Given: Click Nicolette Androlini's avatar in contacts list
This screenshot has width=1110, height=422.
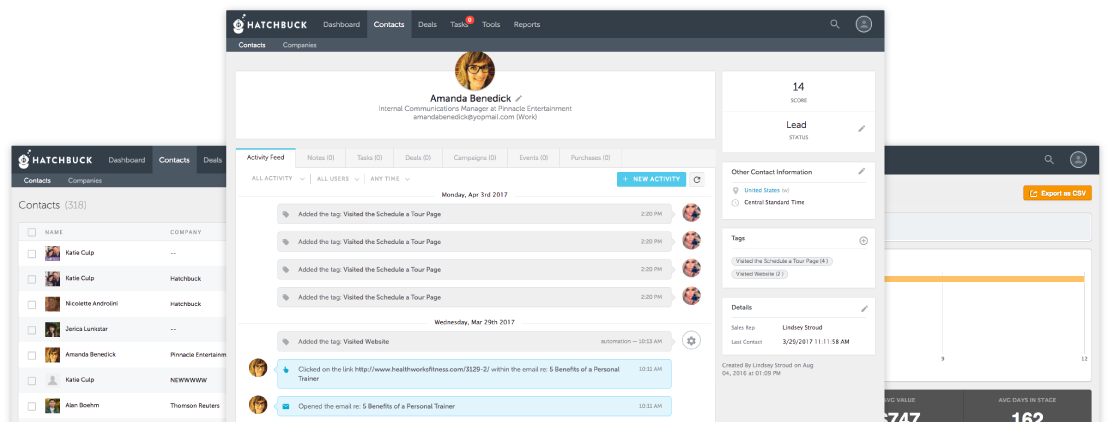Looking at the screenshot, I should (52, 304).
